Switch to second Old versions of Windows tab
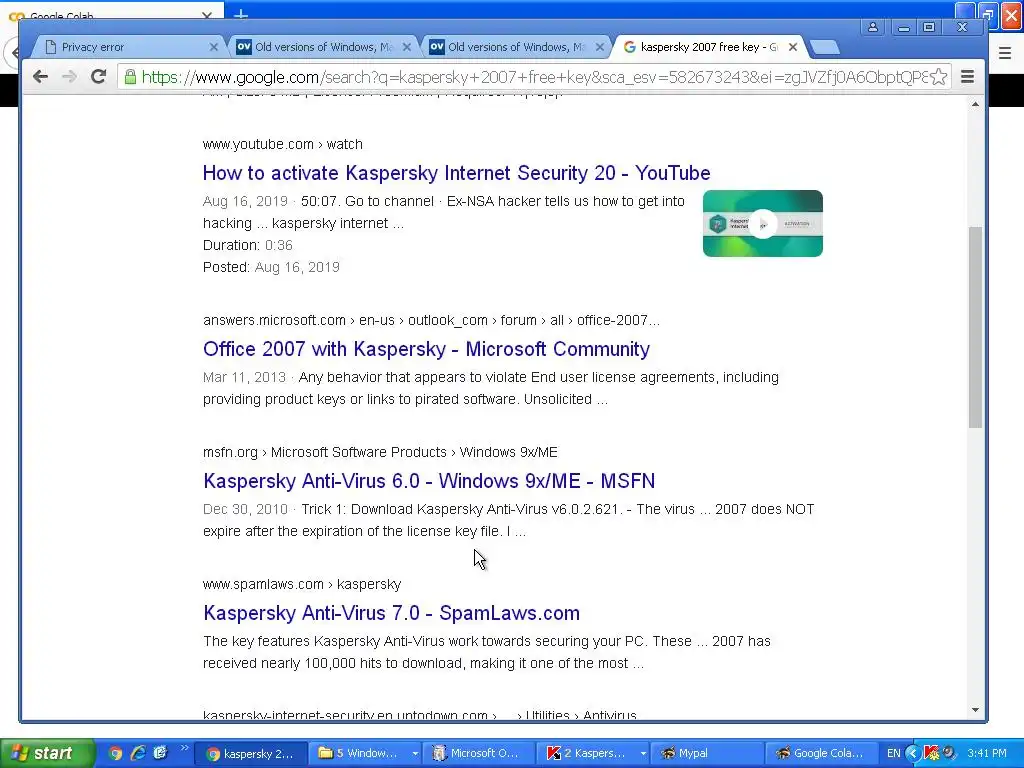This screenshot has width=1024, height=768. click(x=516, y=47)
